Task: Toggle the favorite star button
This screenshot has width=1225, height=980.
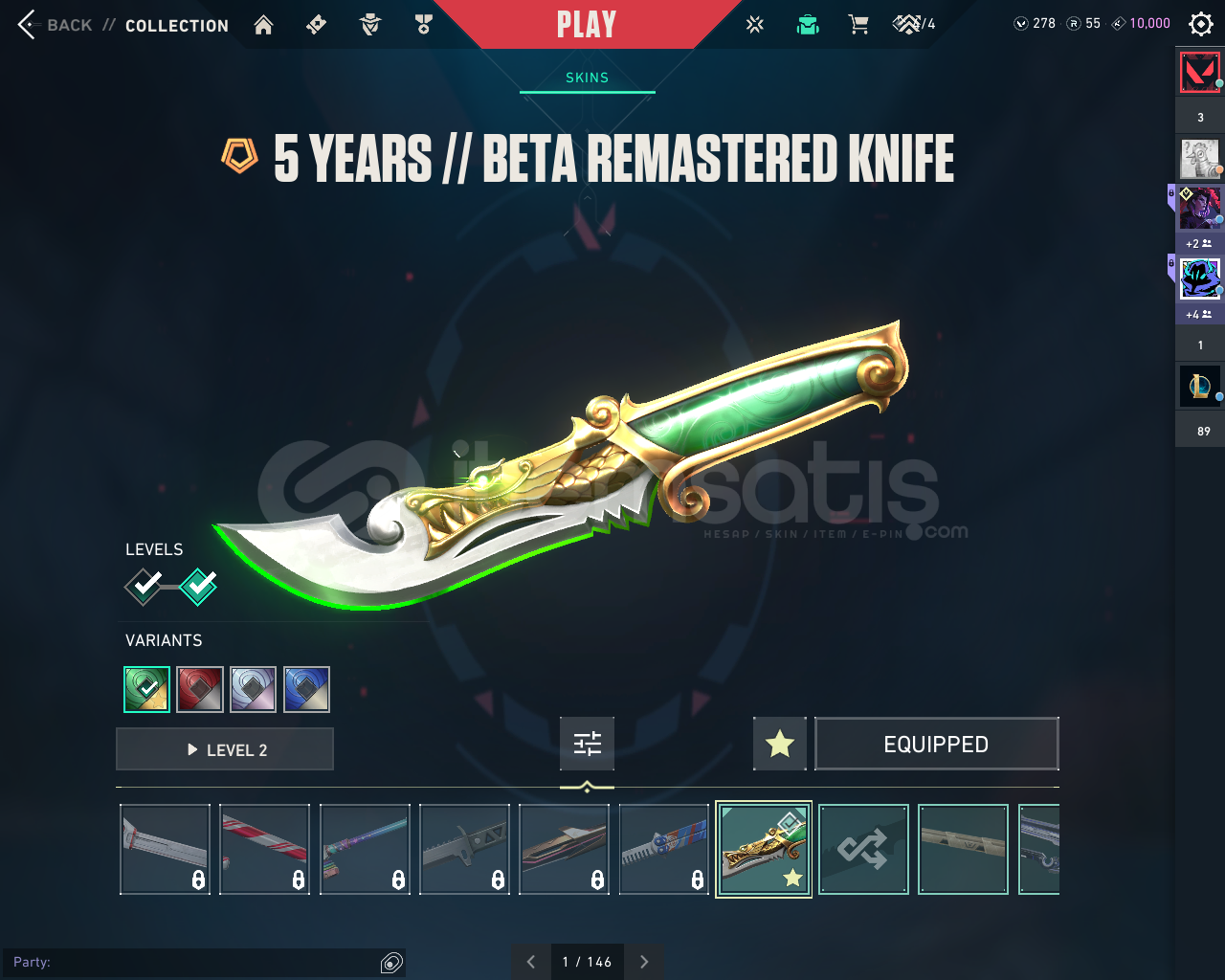Action: (780, 744)
